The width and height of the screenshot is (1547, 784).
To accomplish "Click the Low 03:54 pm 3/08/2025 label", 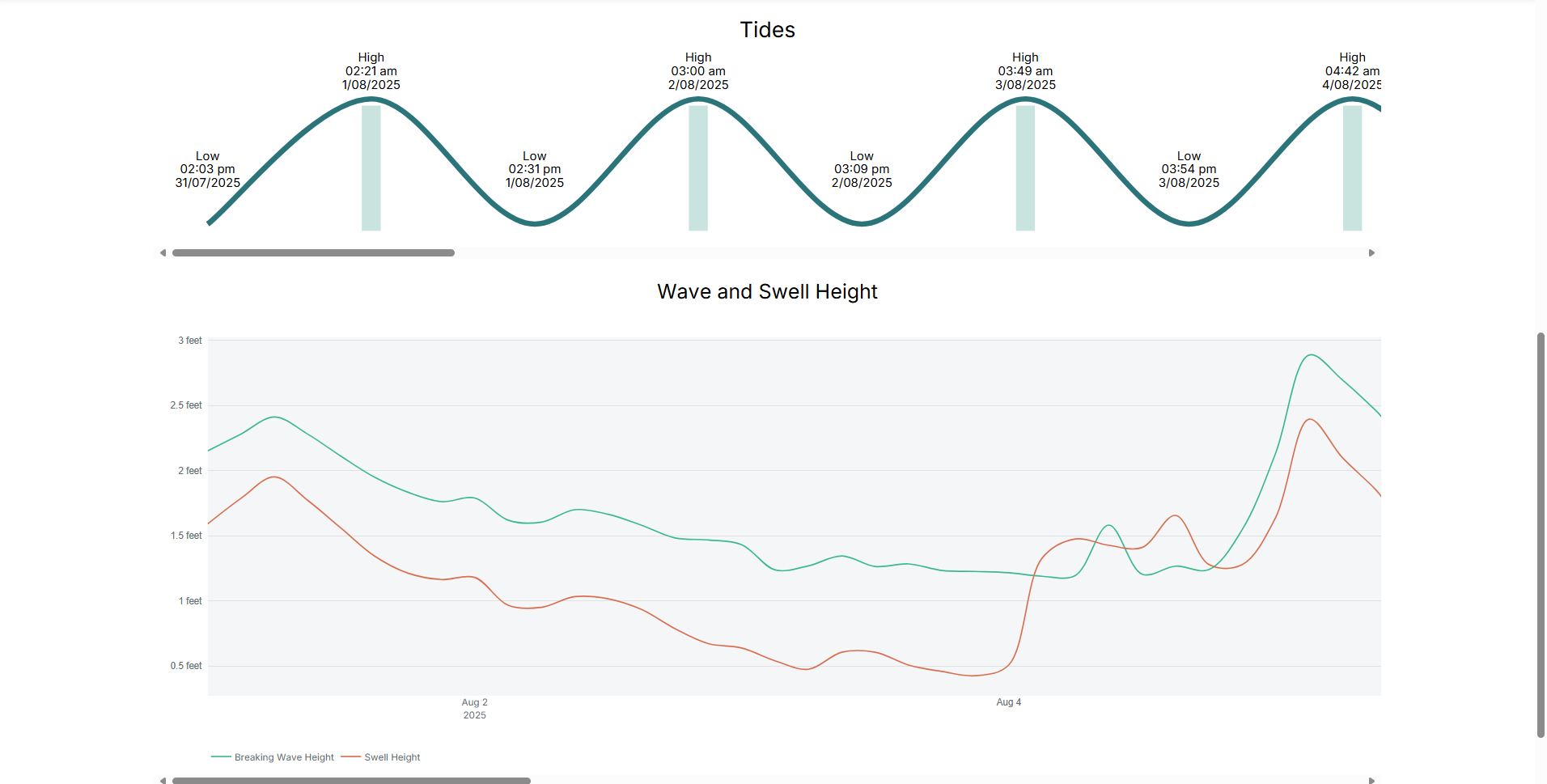I will tap(1188, 169).
